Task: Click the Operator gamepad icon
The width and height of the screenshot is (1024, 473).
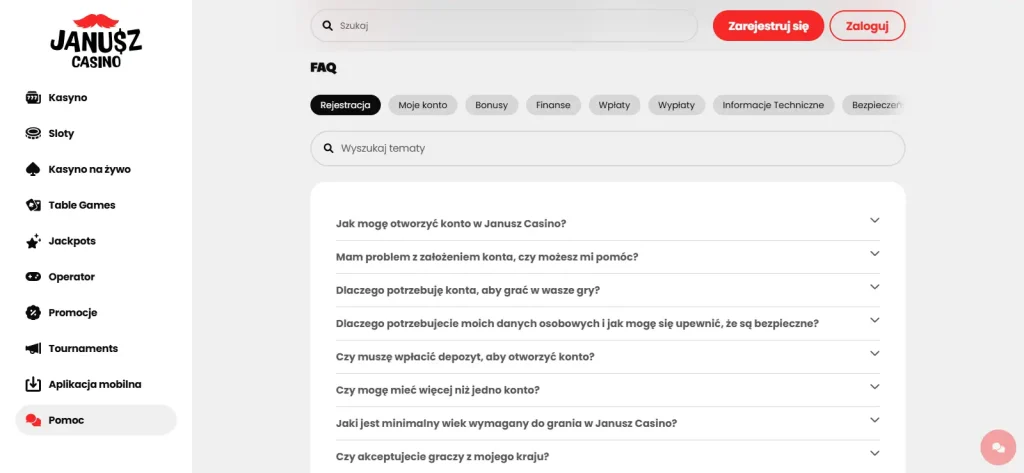Action: coord(33,277)
